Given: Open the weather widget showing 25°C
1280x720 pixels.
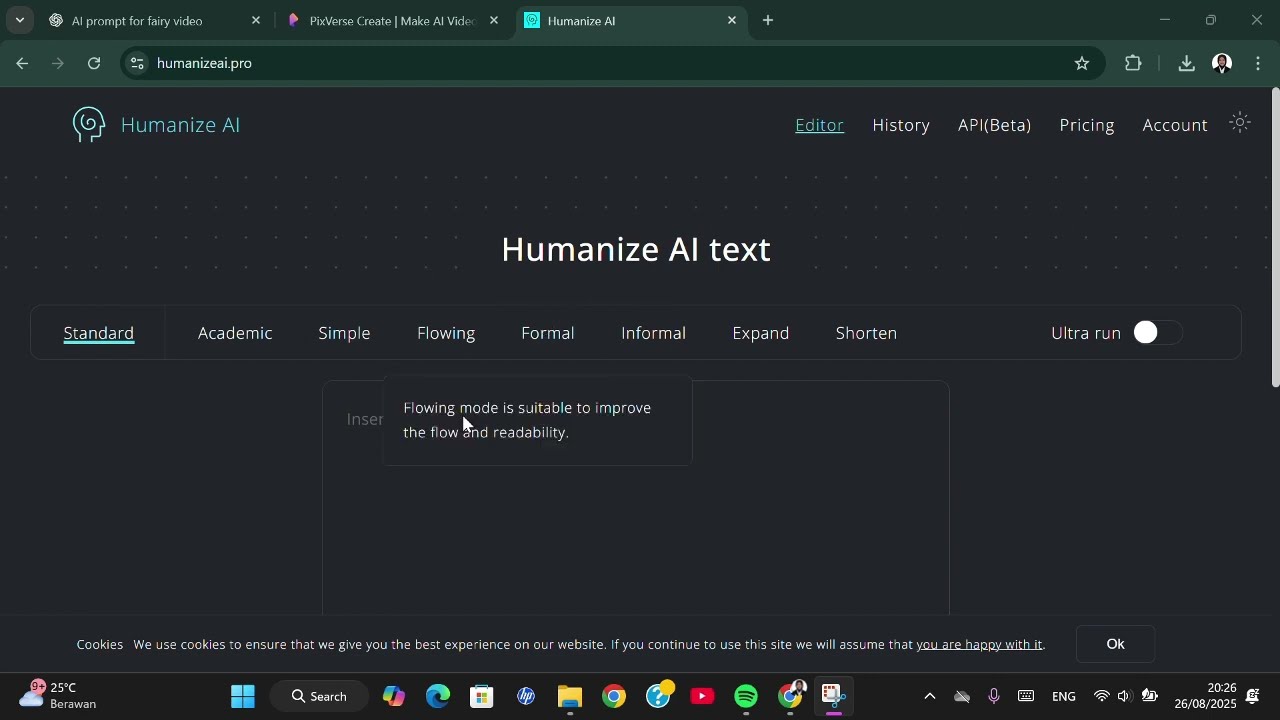Looking at the screenshot, I should tap(60, 696).
